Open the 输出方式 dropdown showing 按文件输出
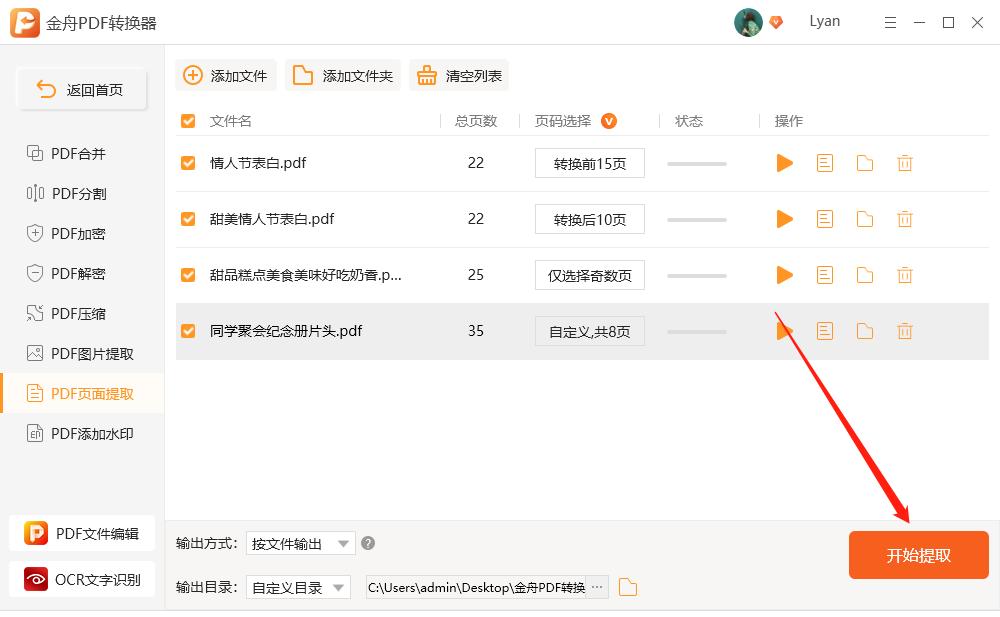The height and width of the screenshot is (617, 1000). (300, 543)
